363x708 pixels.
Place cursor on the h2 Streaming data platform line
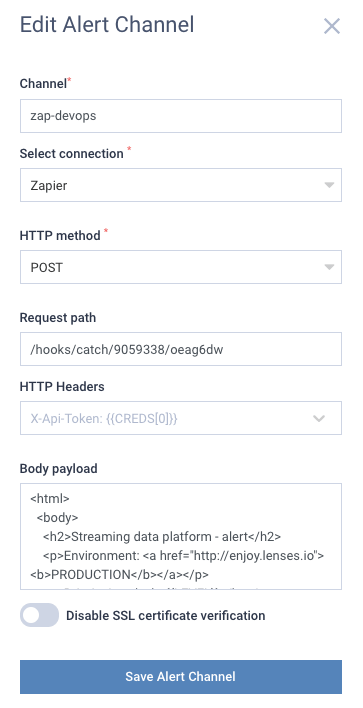(162, 536)
